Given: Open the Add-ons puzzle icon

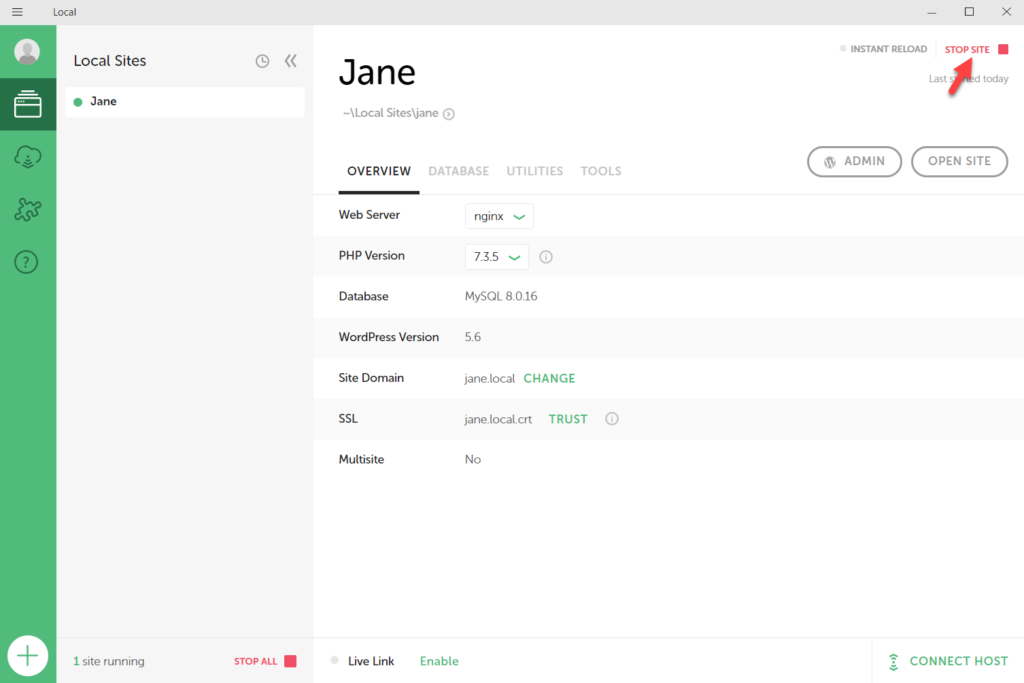Looking at the screenshot, I should click(27, 210).
